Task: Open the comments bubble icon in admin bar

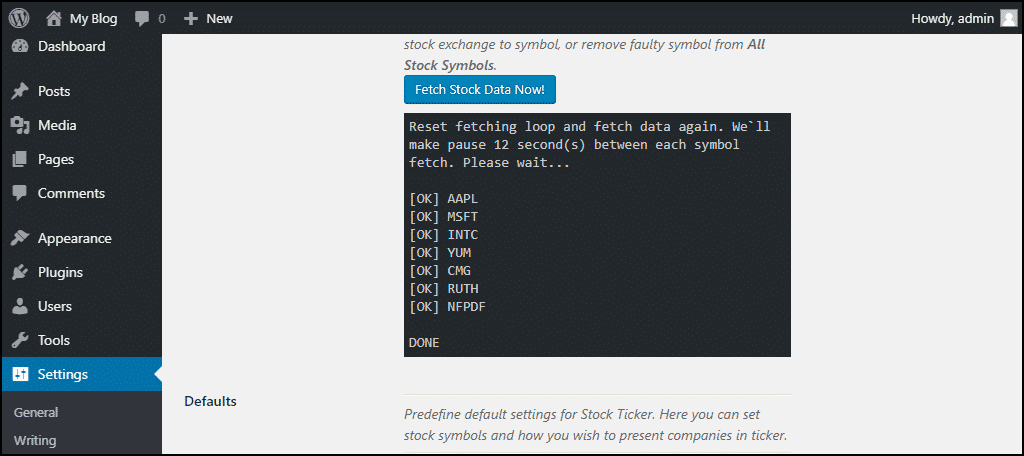Action: 142,19
